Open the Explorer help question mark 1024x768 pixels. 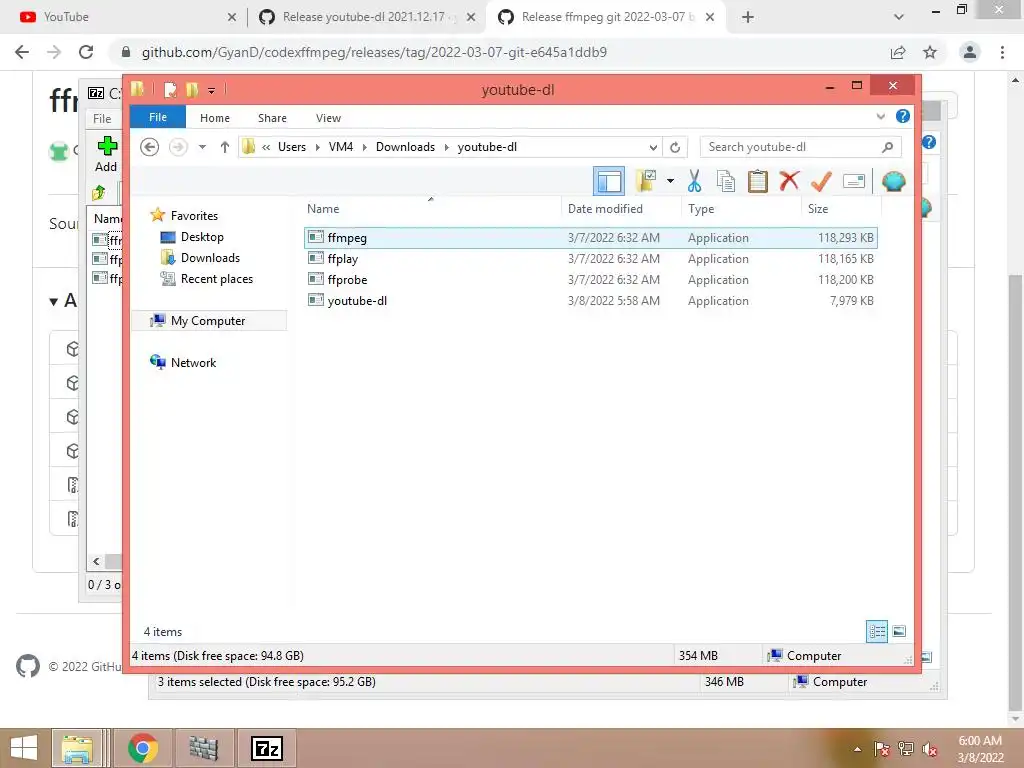(903, 116)
